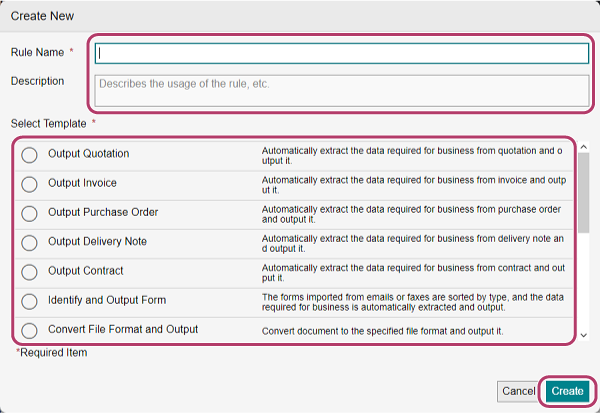Viewport: 600px width, 413px height.
Task: Click the template list scrollbar thumb
Action: (583, 192)
